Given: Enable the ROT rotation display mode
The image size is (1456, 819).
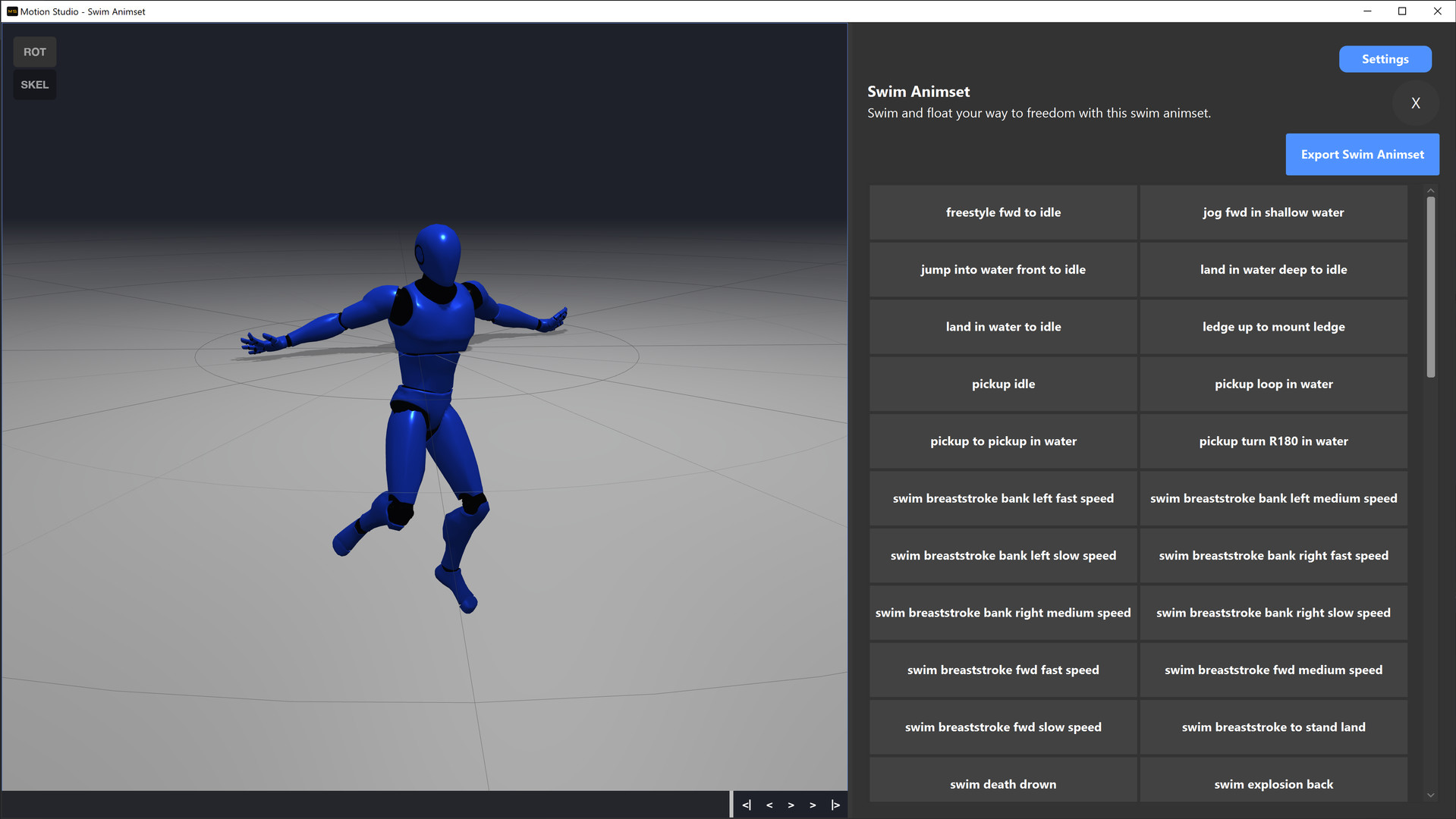Looking at the screenshot, I should (x=34, y=52).
